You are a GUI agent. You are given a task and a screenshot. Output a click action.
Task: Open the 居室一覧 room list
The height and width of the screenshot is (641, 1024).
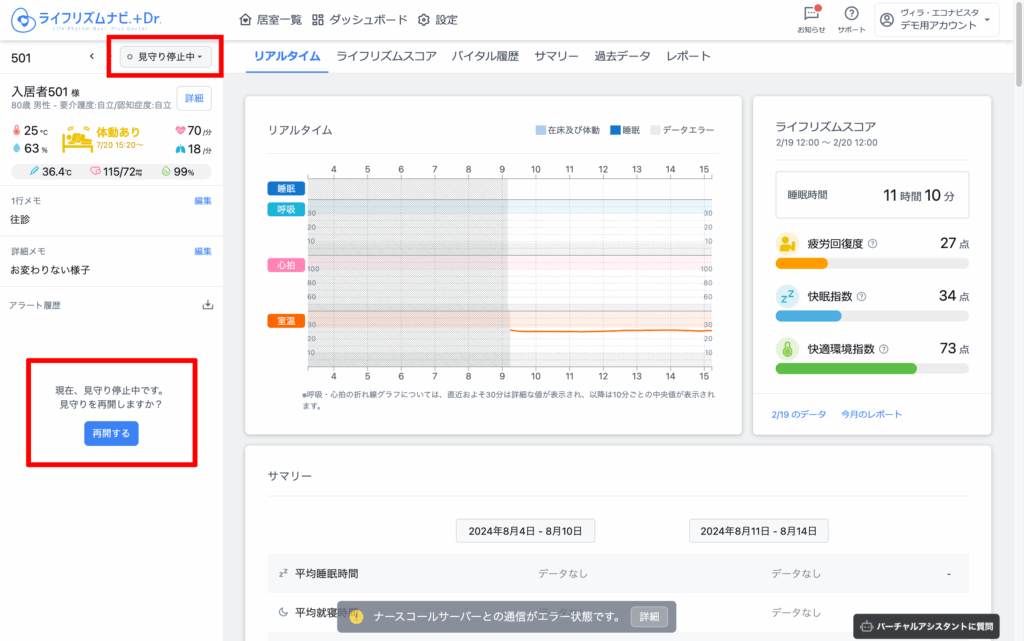(270, 20)
